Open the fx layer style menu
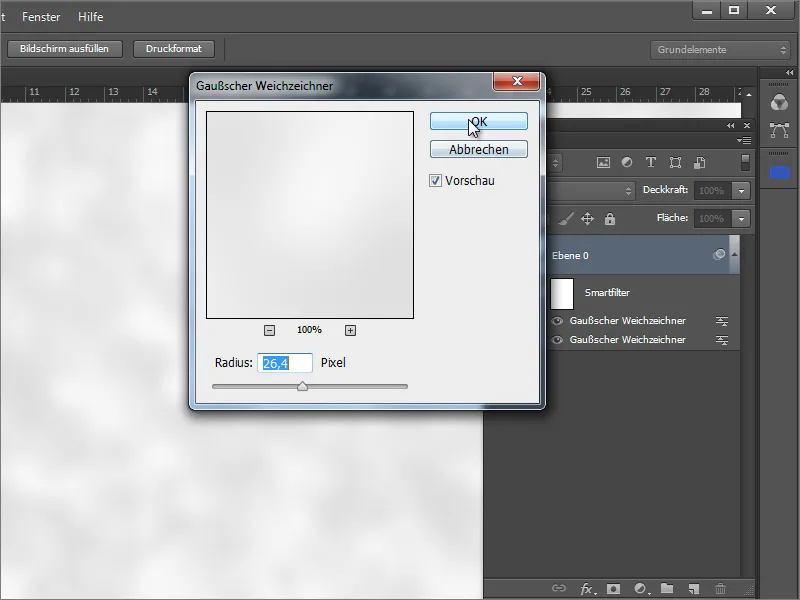Screen dimensions: 800x600 587,589
